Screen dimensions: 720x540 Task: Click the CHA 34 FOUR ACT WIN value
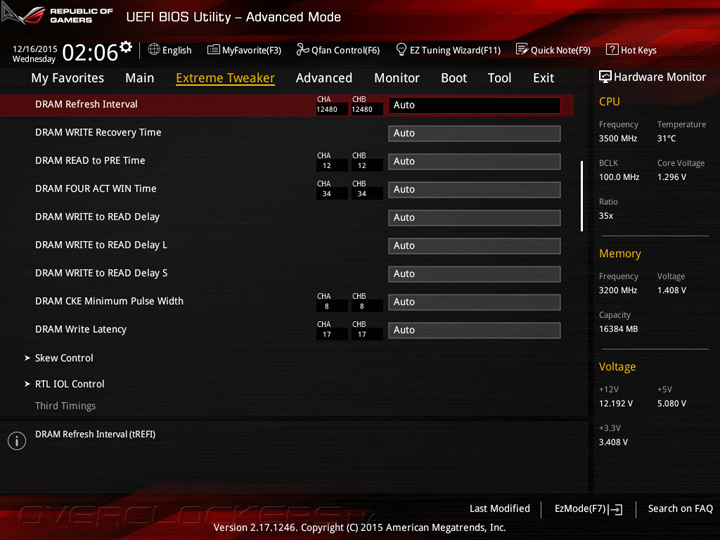click(x=326, y=194)
